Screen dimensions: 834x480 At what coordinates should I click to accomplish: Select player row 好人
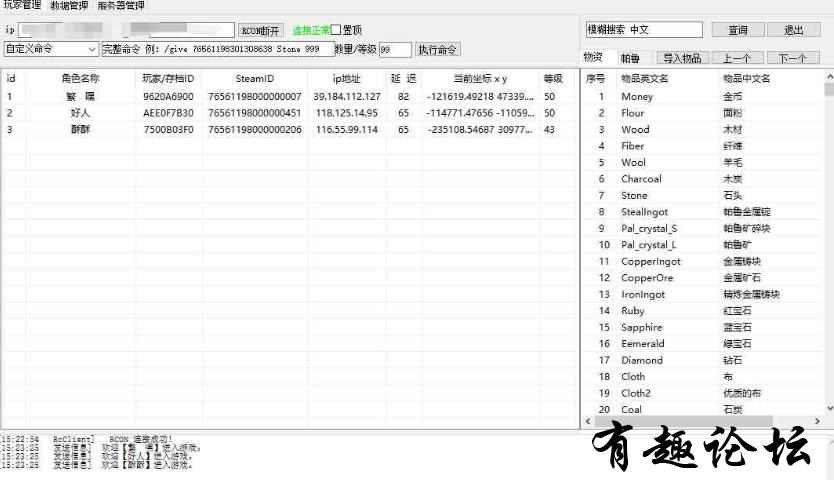click(x=290, y=113)
